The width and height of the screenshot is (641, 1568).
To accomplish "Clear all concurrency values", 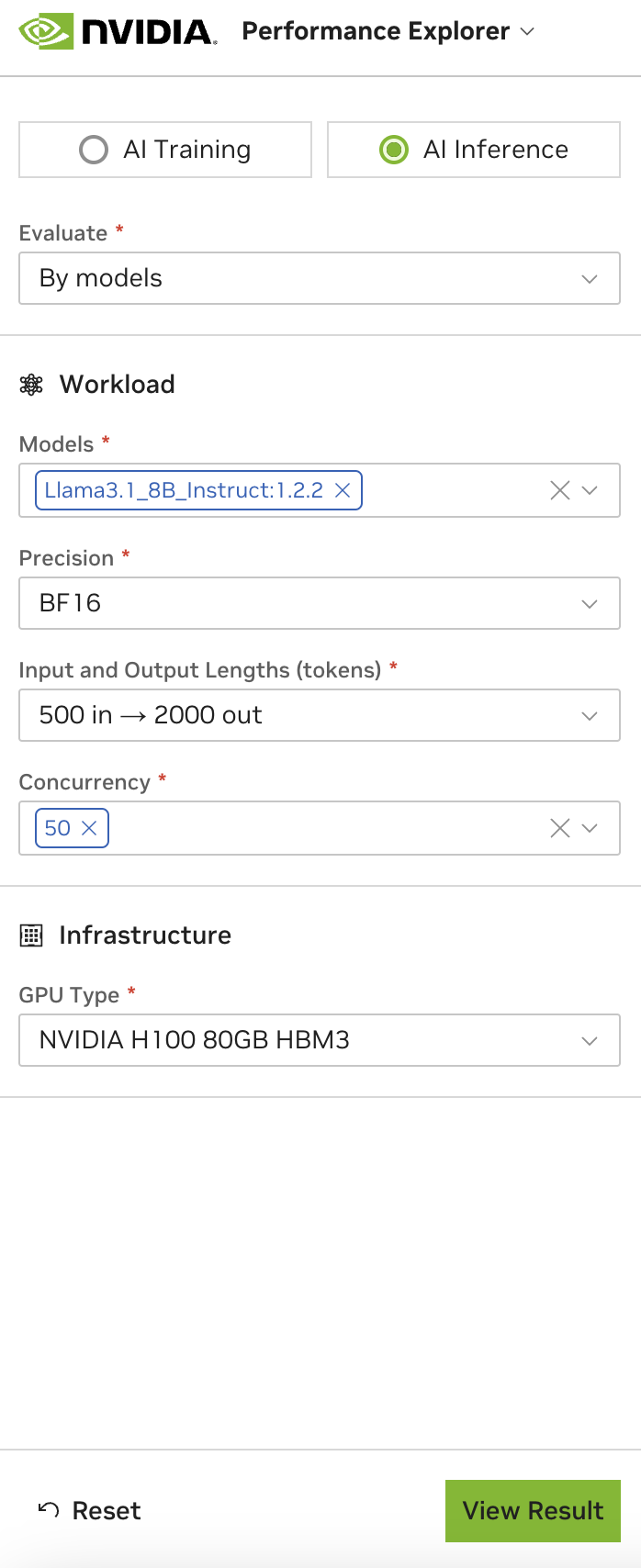I will (559, 828).
